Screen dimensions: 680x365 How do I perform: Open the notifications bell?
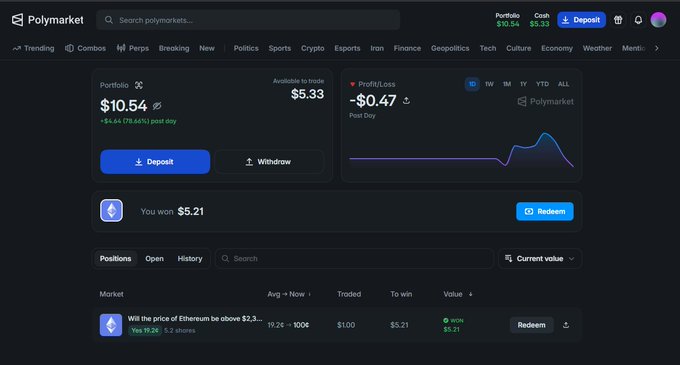coord(638,20)
